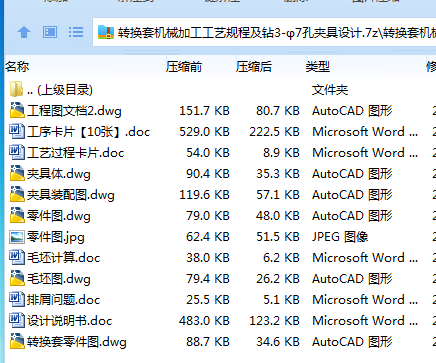Click the 34.6 KB compressed size cell
The image size is (436, 363).
[278, 342]
